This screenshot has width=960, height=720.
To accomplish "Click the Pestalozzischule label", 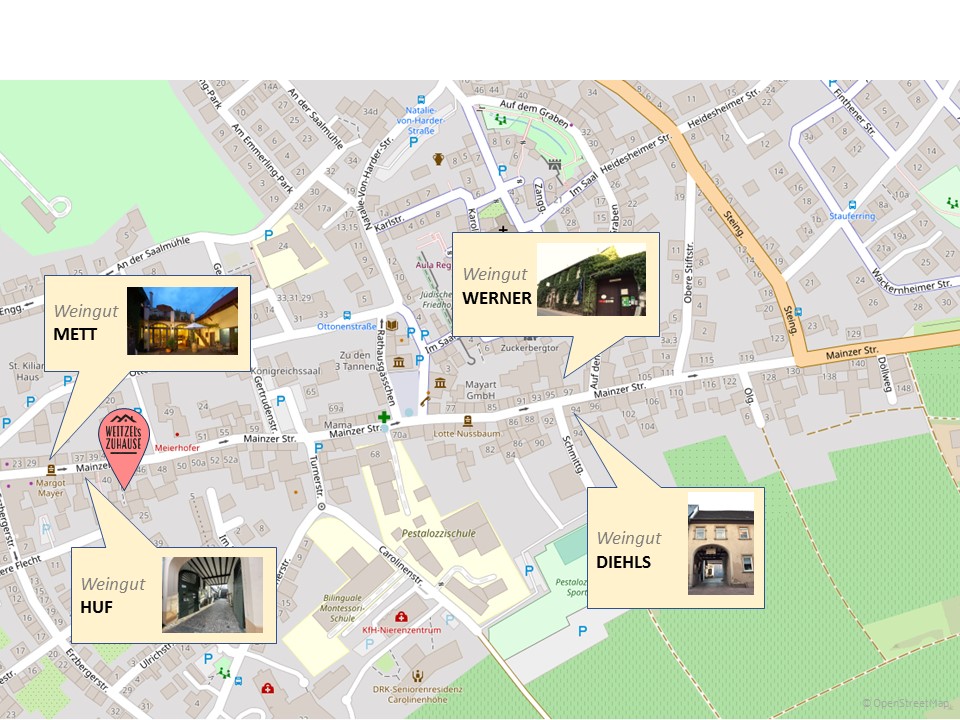I will pos(438,533).
